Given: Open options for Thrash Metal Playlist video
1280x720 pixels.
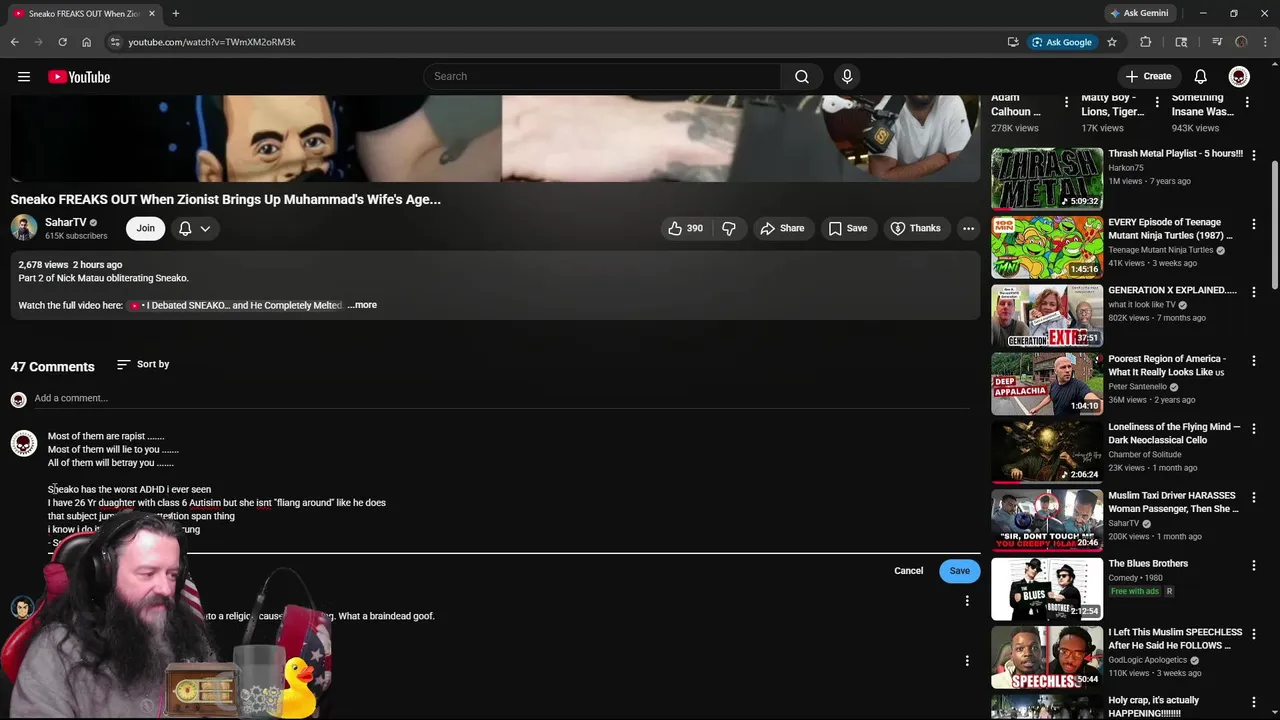Looking at the screenshot, I should pyautogui.click(x=1253, y=157).
